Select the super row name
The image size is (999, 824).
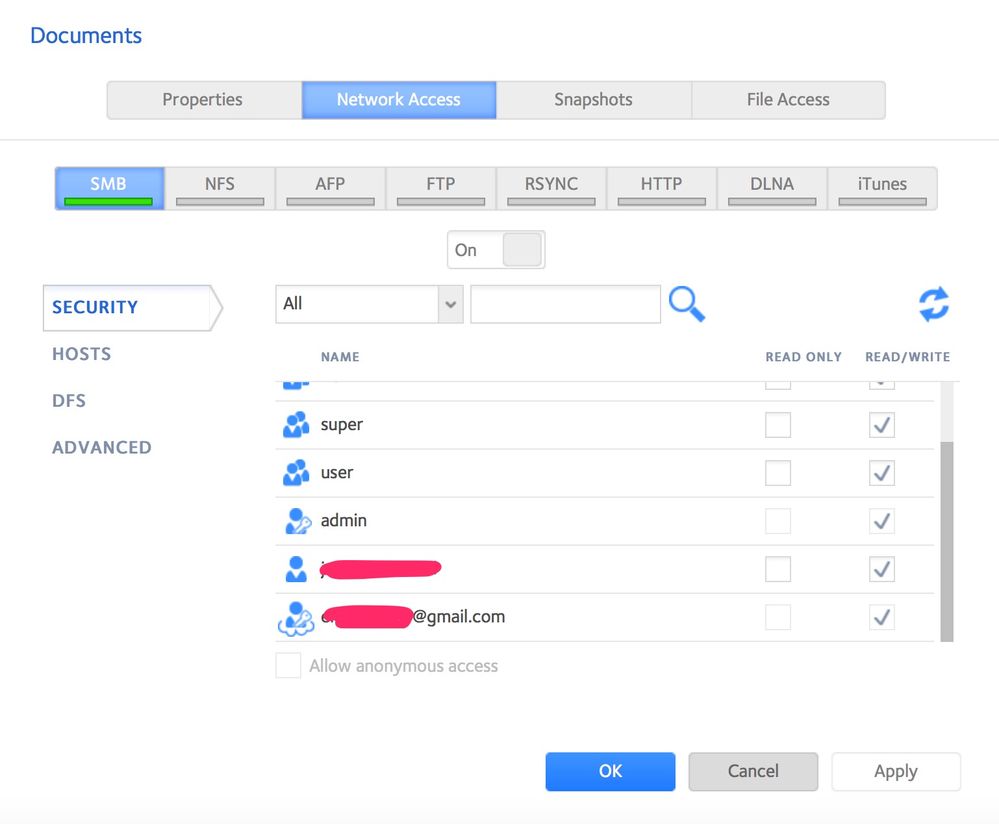341,425
